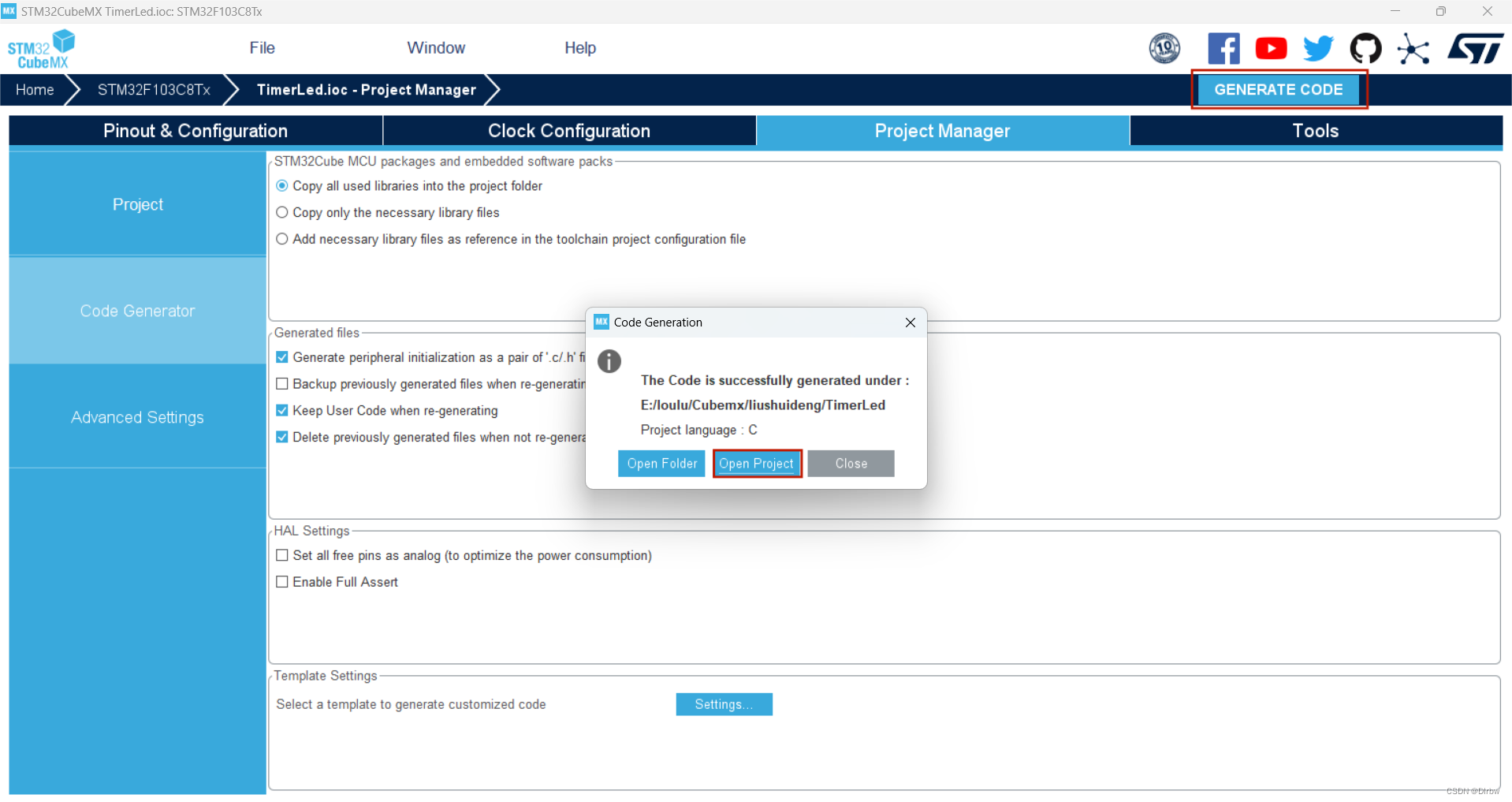Switch to the Tools tab
Screen dimensions: 1512x802
point(1316,131)
